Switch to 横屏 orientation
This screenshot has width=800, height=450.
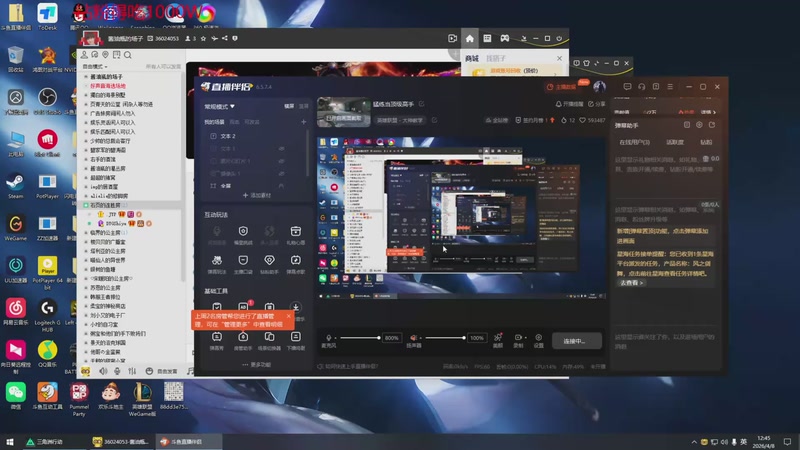289,106
